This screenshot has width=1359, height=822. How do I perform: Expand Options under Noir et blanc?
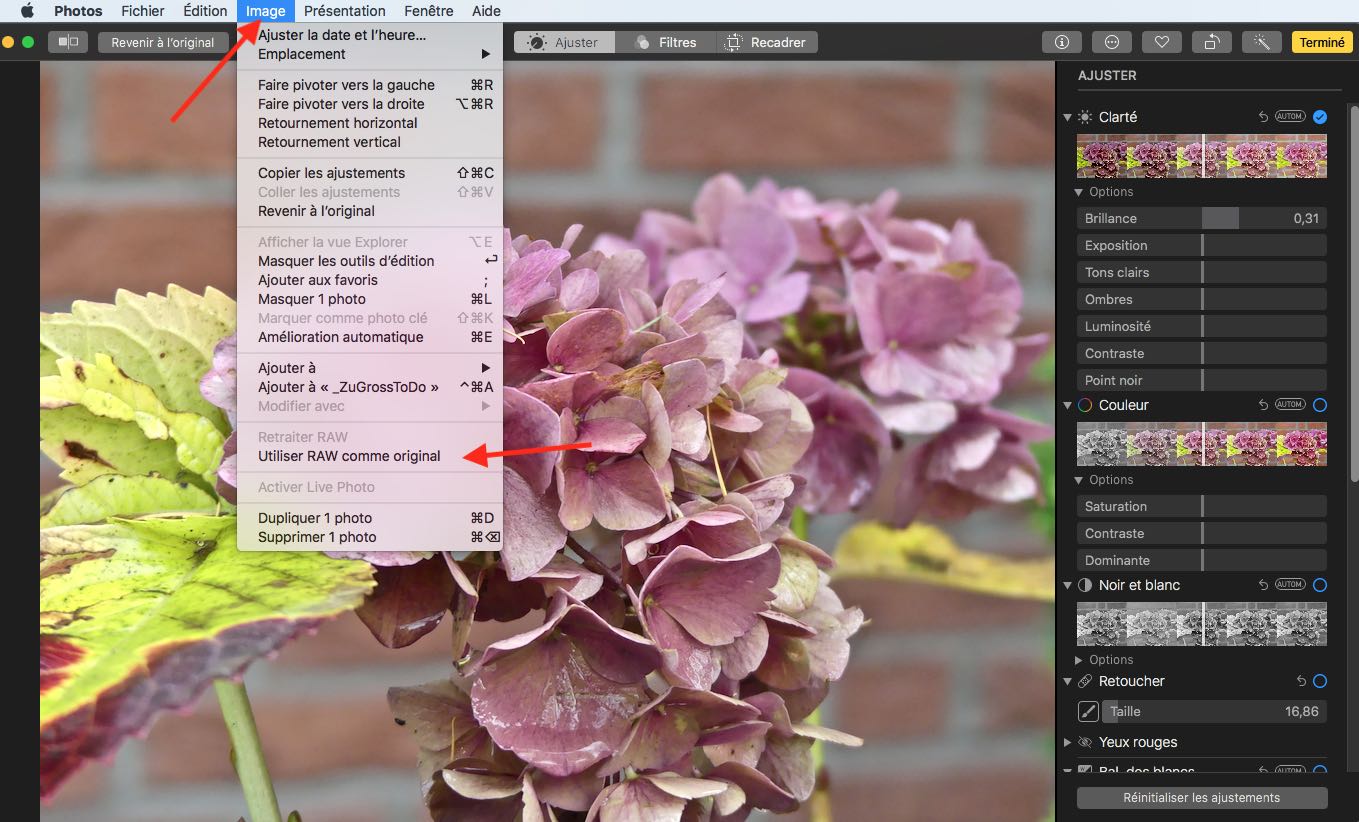click(x=1079, y=660)
